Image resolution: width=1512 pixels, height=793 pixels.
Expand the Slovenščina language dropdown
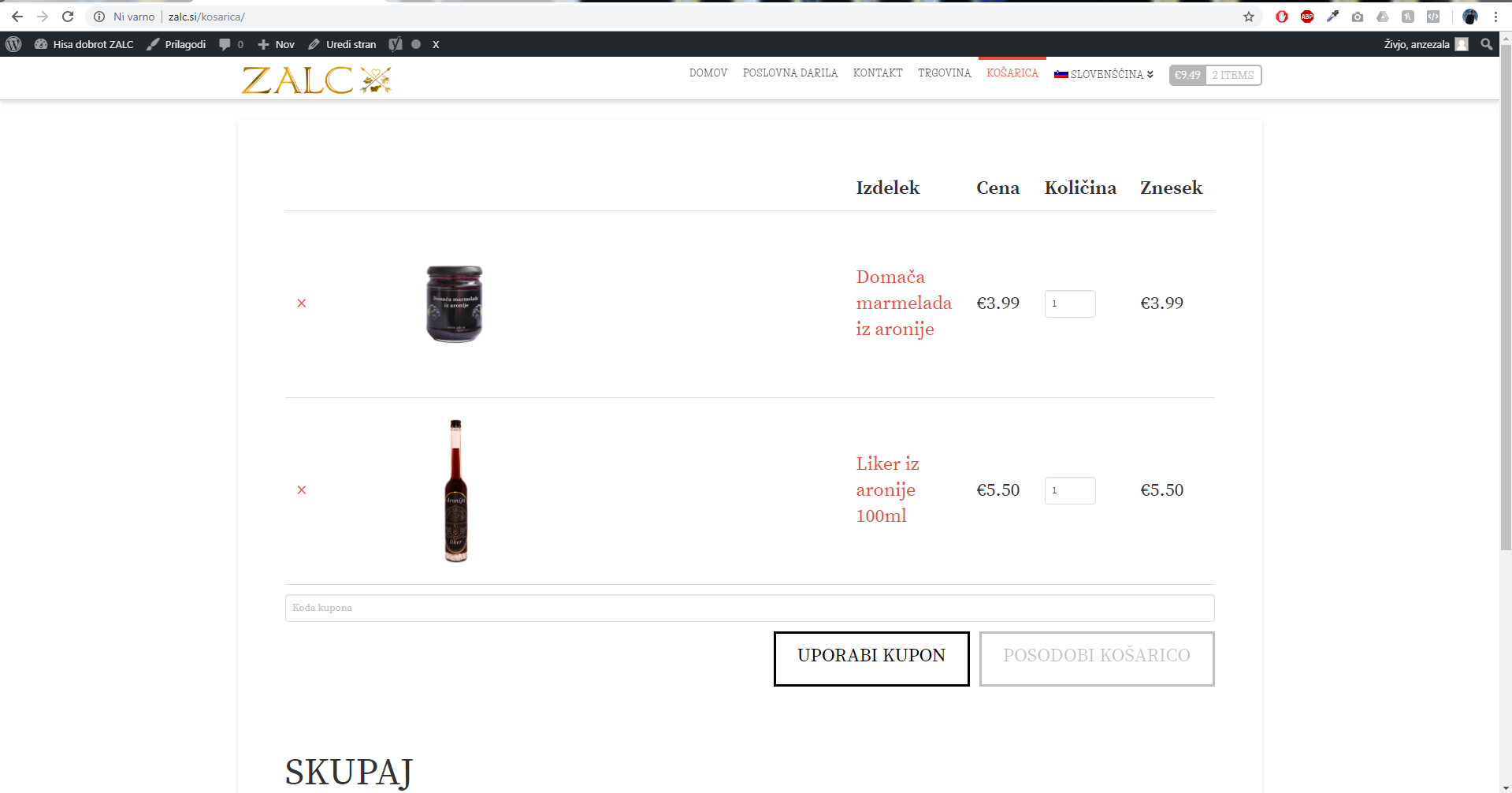pos(1105,74)
